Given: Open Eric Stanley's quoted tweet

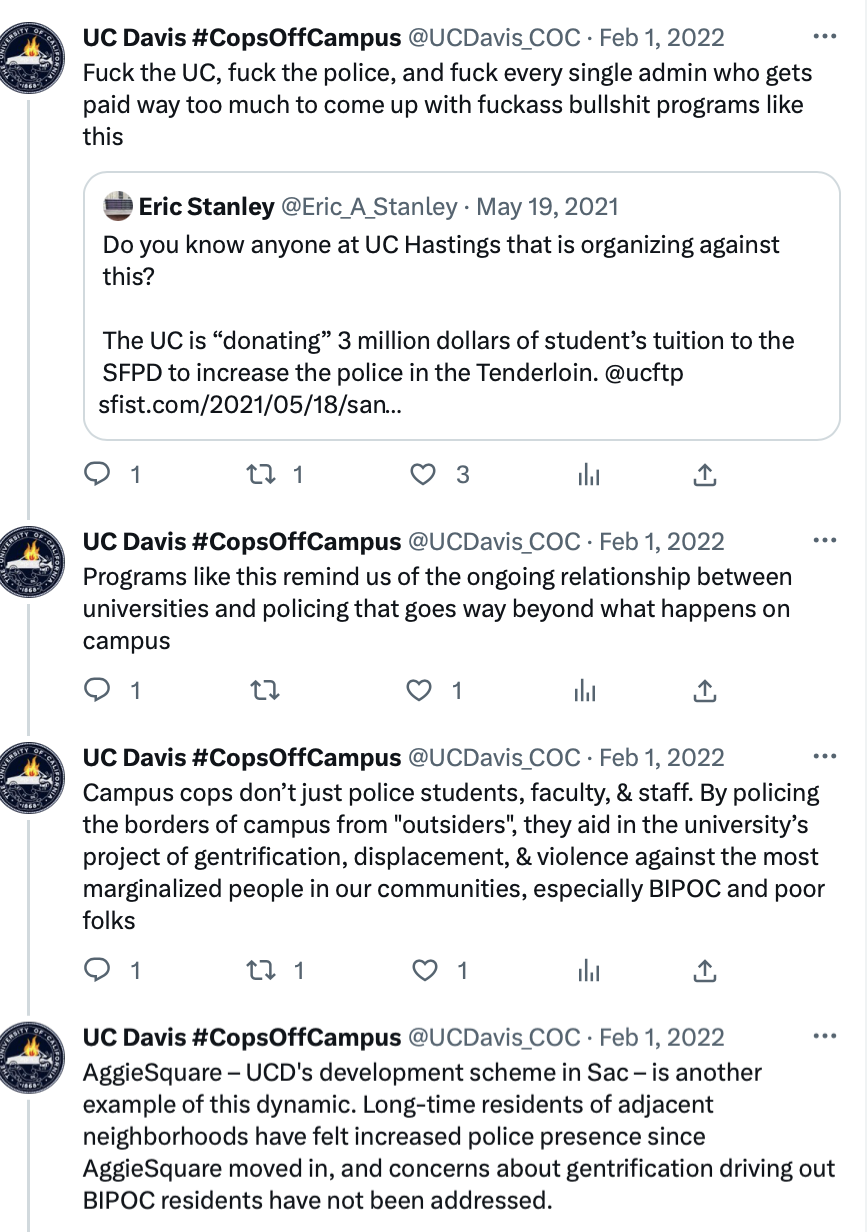Looking at the screenshot, I should (461, 306).
